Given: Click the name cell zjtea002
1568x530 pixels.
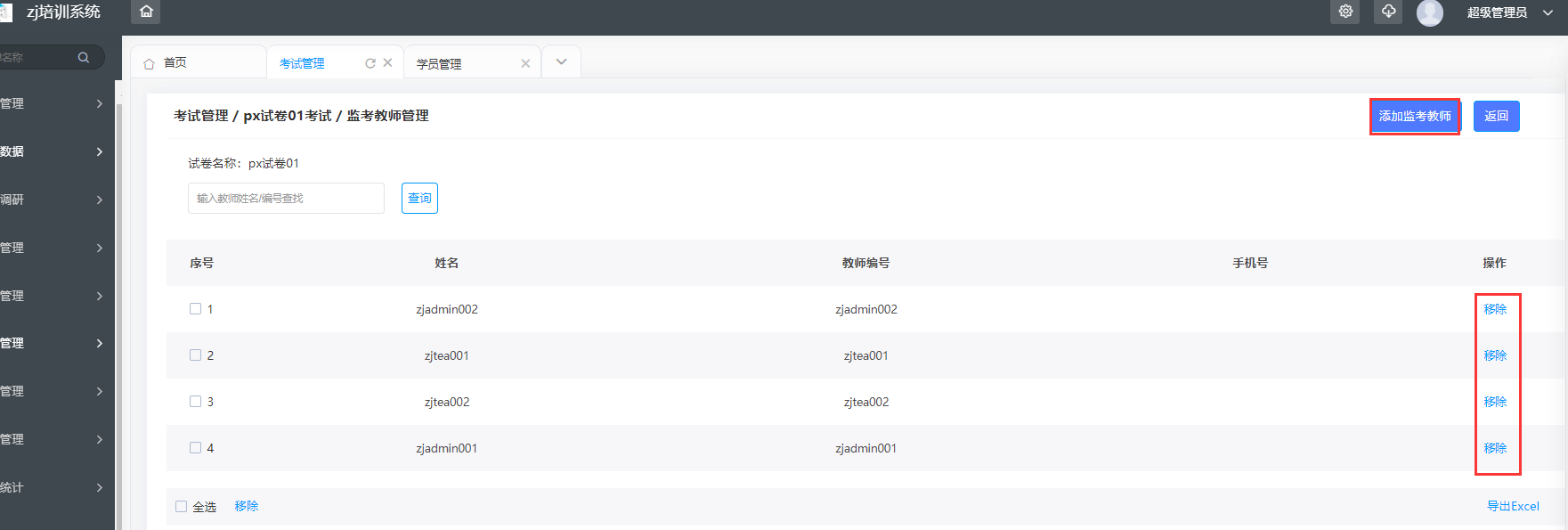Looking at the screenshot, I should (447, 402).
